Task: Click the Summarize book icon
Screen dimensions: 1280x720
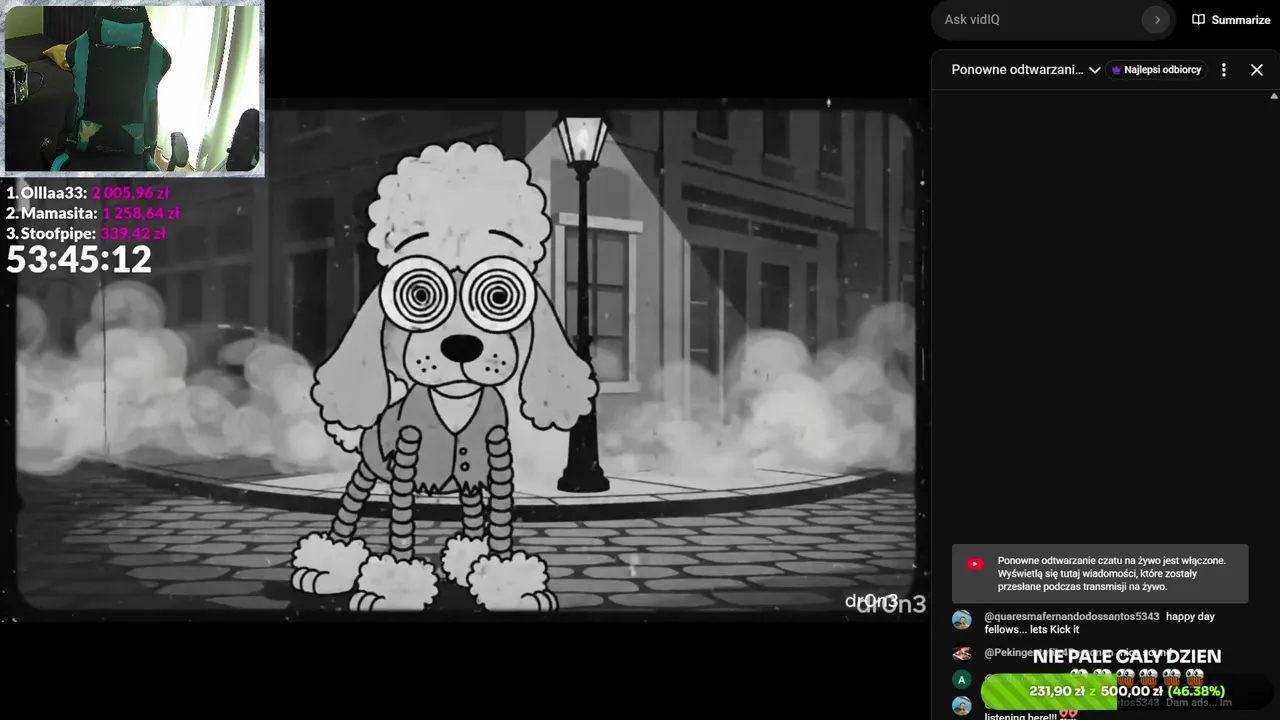Action: (1198, 20)
